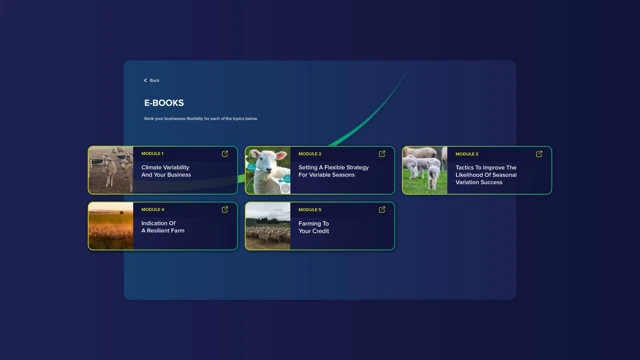Open Setting A Flexible Strategy title

(333, 171)
